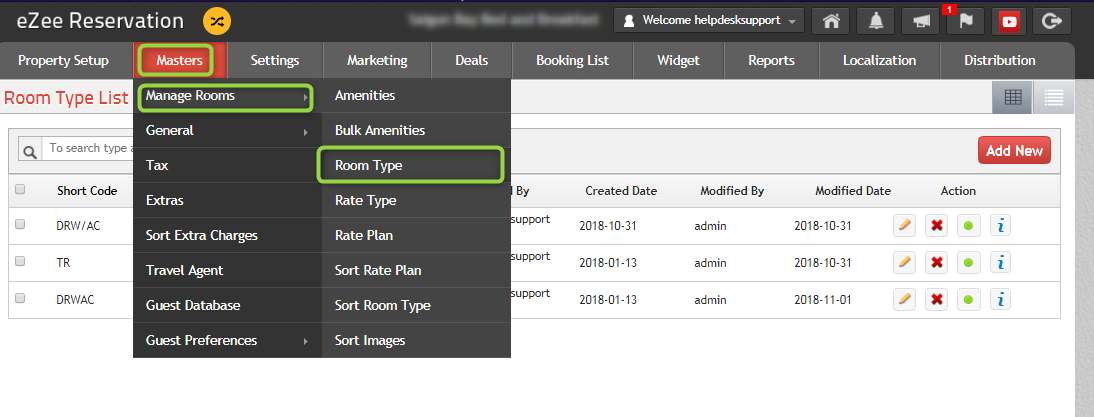Screen dimensions: 1094x417
Task: Open the Deals menu
Action: [472, 61]
